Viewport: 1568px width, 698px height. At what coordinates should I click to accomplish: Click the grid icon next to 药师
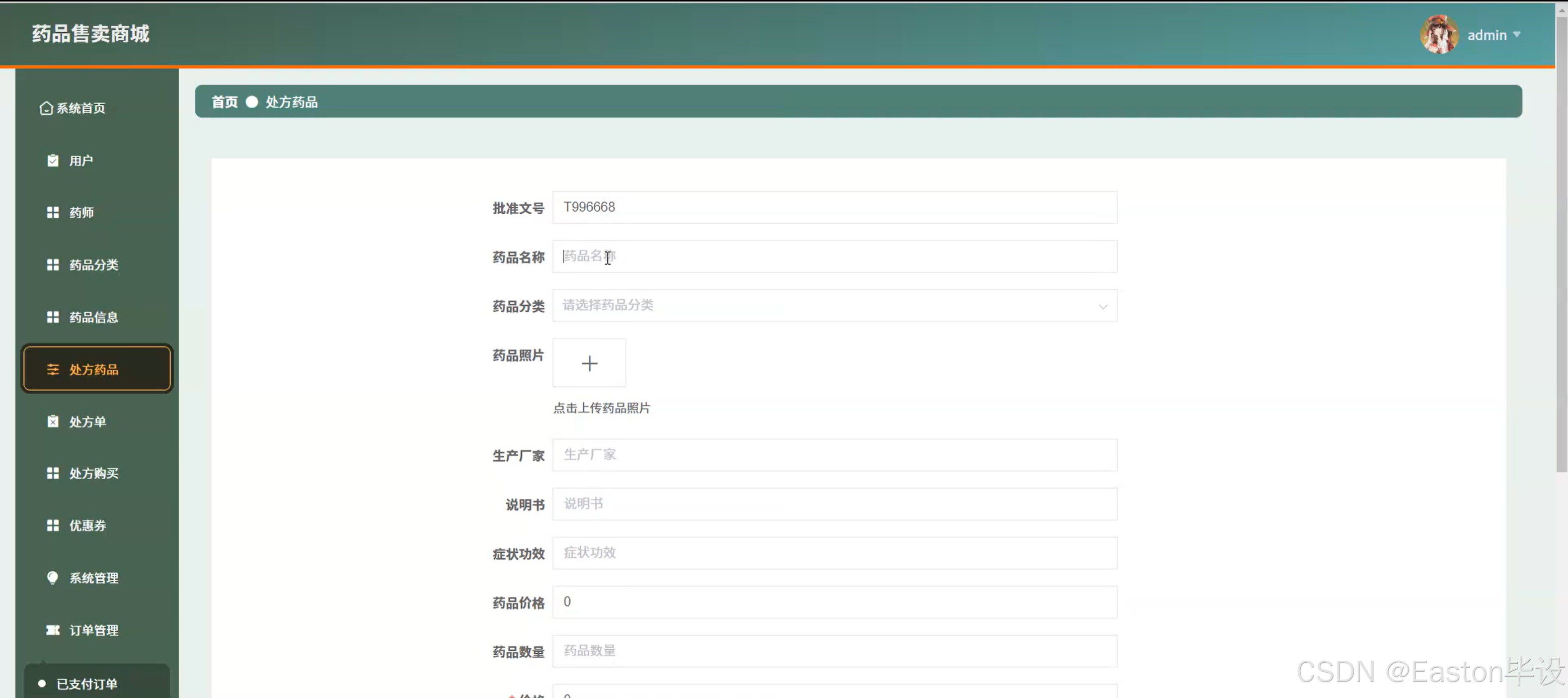point(53,213)
